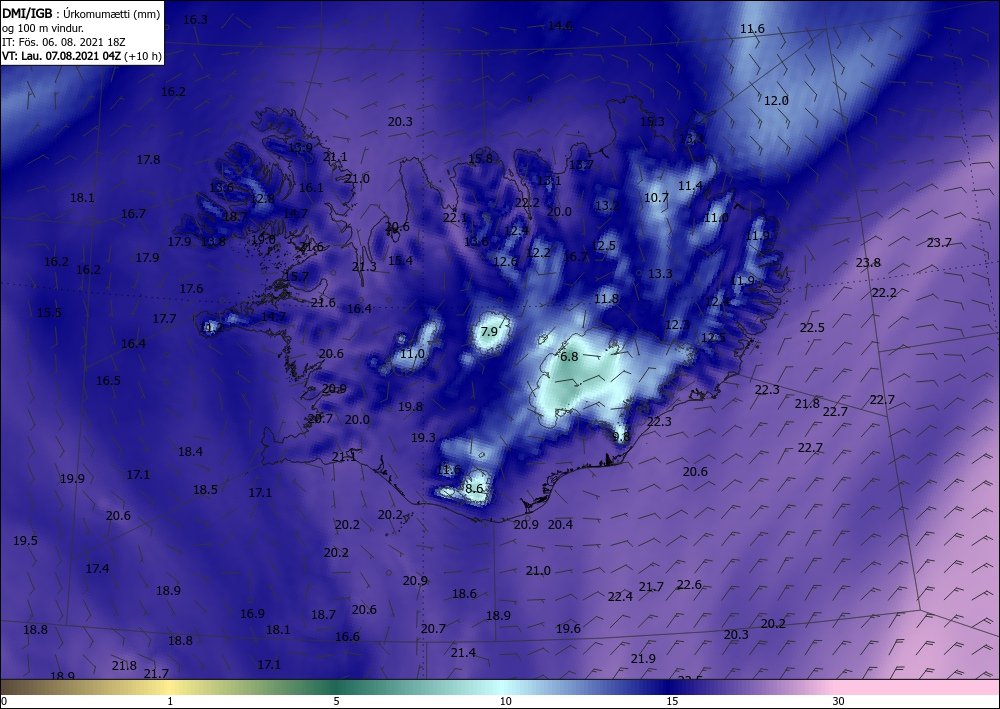
Task: Click the map value 22.1
Action: tap(455, 217)
